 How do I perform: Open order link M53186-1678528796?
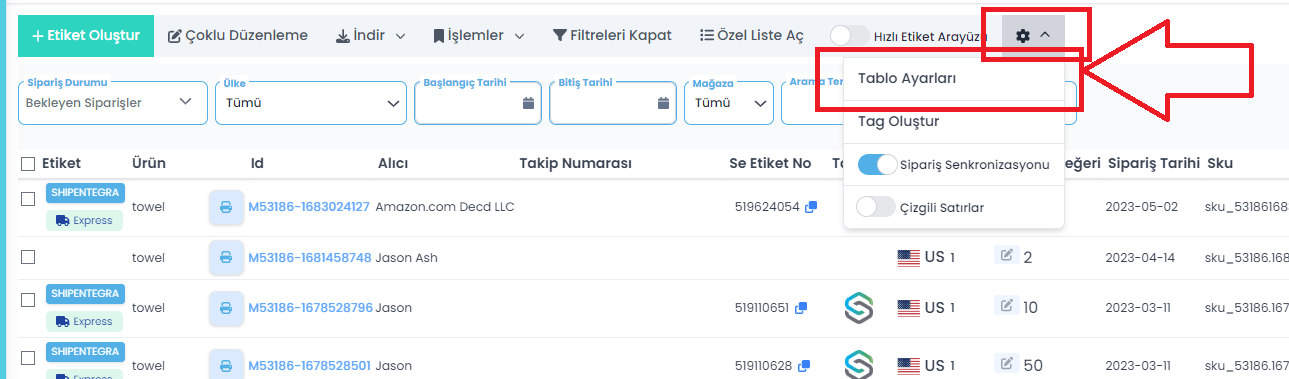click(x=310, y=307)
